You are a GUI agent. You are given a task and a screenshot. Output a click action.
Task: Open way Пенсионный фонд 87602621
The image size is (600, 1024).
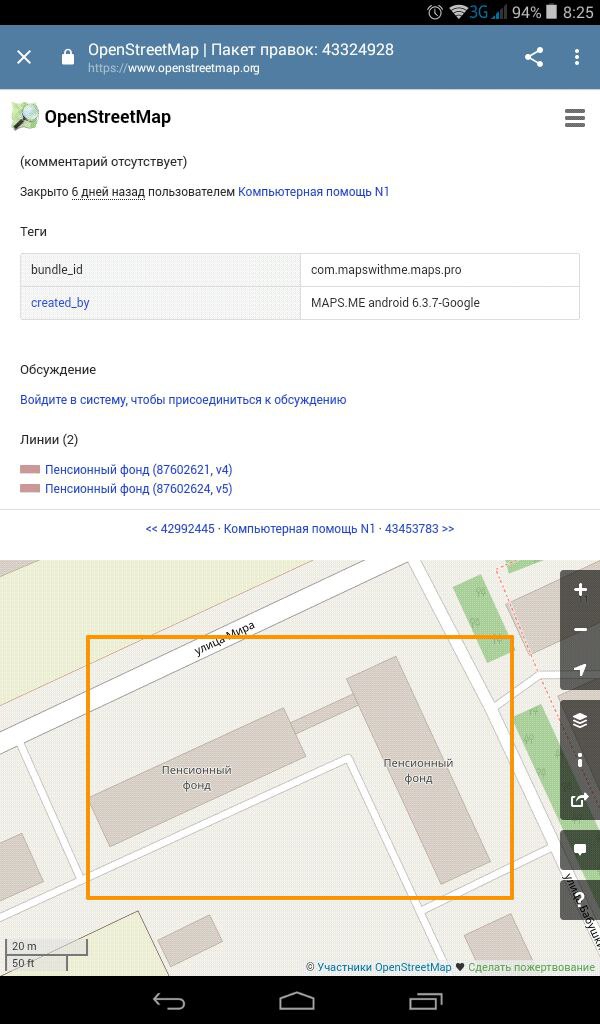tap(138, 469)
